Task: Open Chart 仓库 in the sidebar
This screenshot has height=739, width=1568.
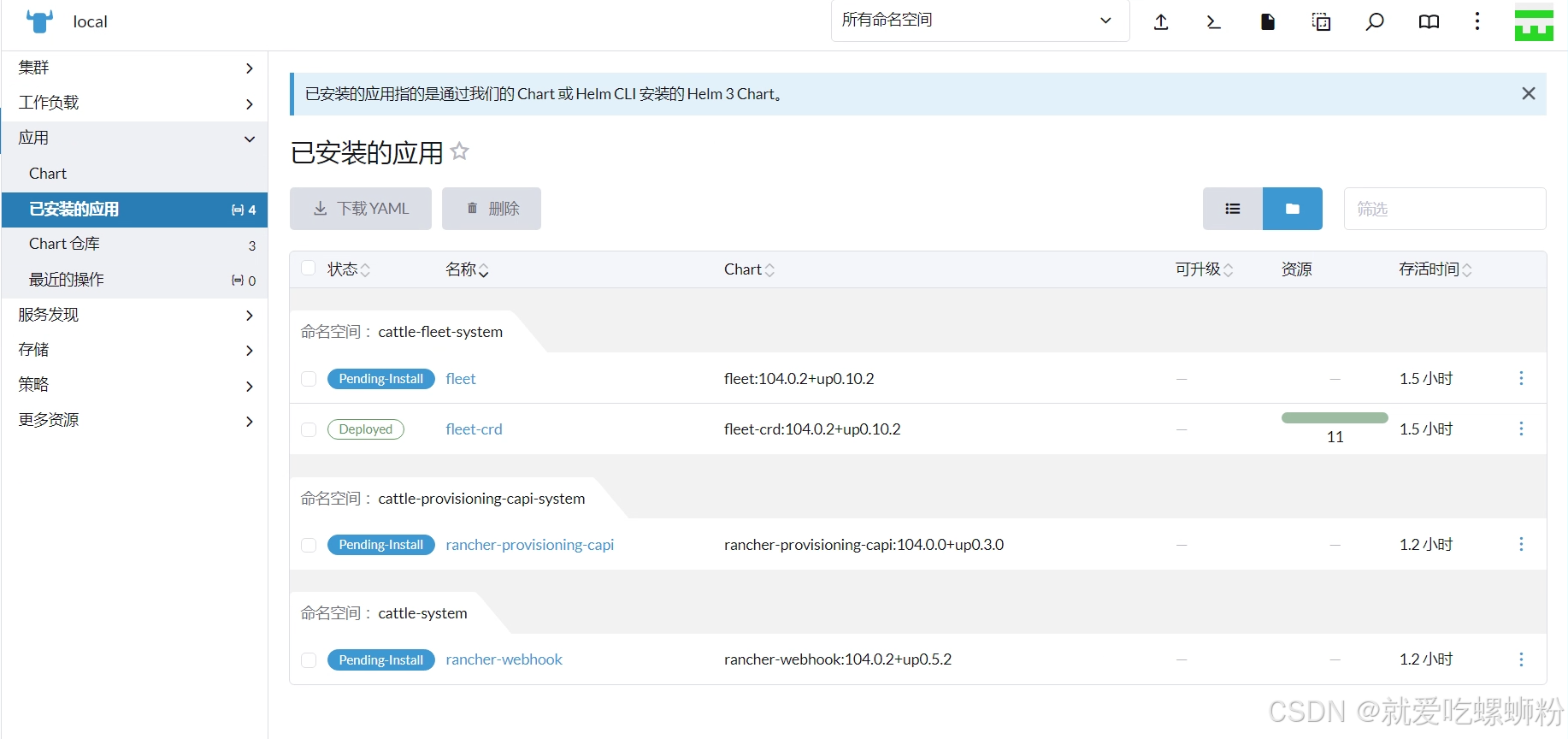Action: (134, 245)
